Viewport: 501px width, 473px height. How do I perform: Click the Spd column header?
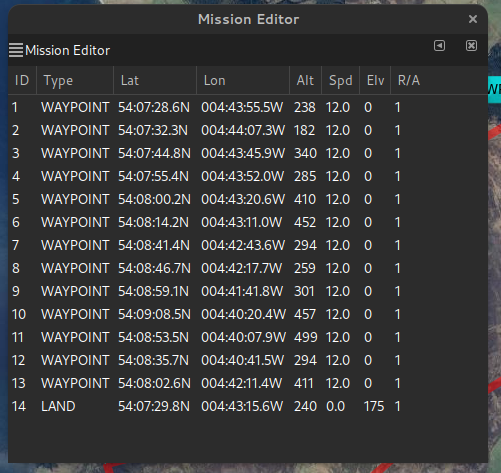(x=340, y=80)
